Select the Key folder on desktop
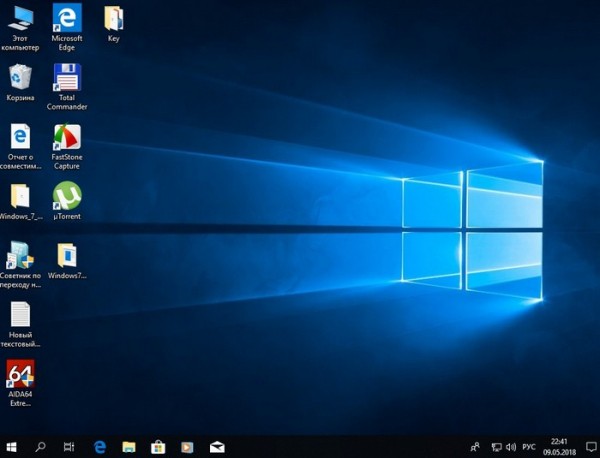This screenshot has width=600, height=458. click(x=114, y=23)
